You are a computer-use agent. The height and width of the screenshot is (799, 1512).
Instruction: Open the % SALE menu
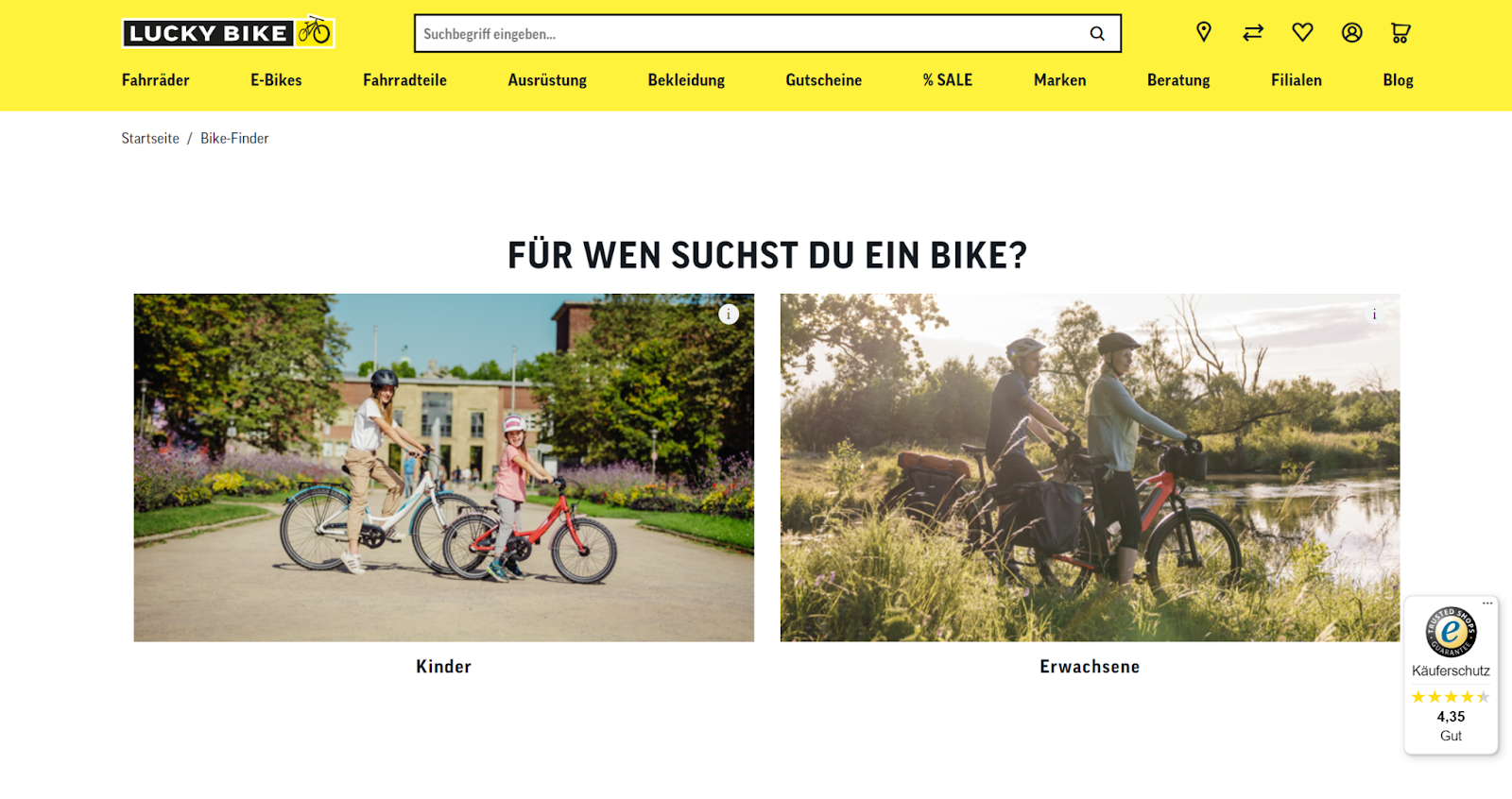pos(948,80)
